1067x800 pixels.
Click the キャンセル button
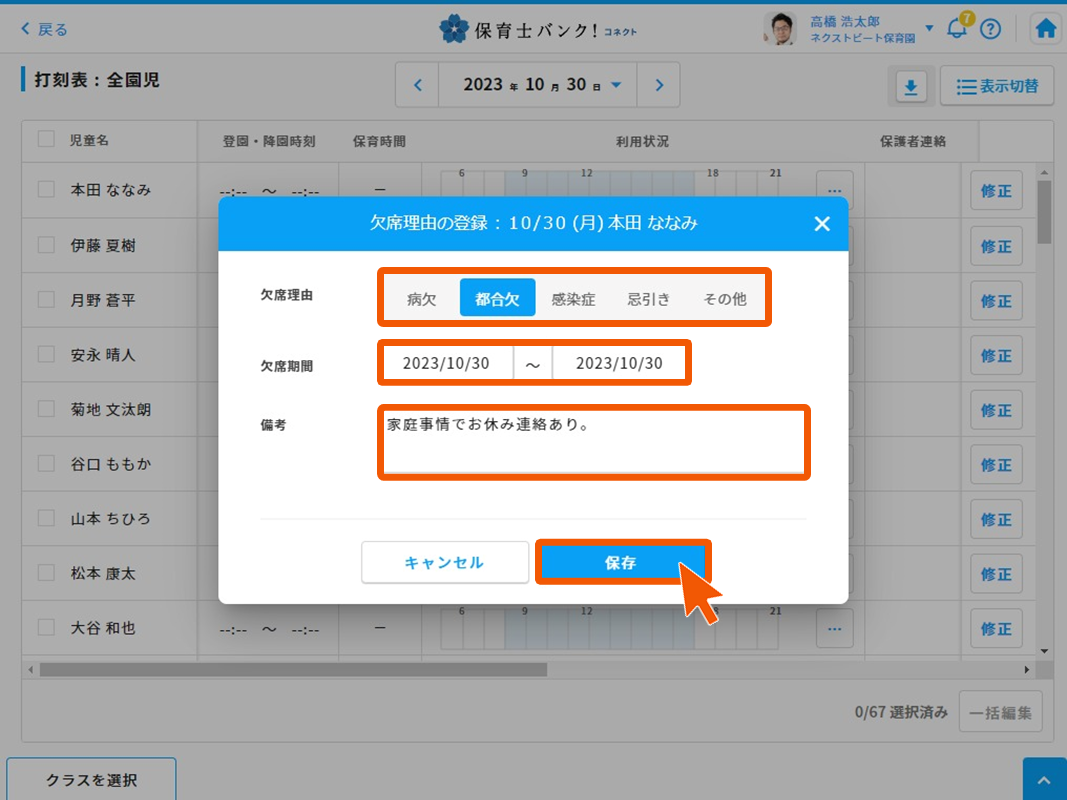click(444, 563)
